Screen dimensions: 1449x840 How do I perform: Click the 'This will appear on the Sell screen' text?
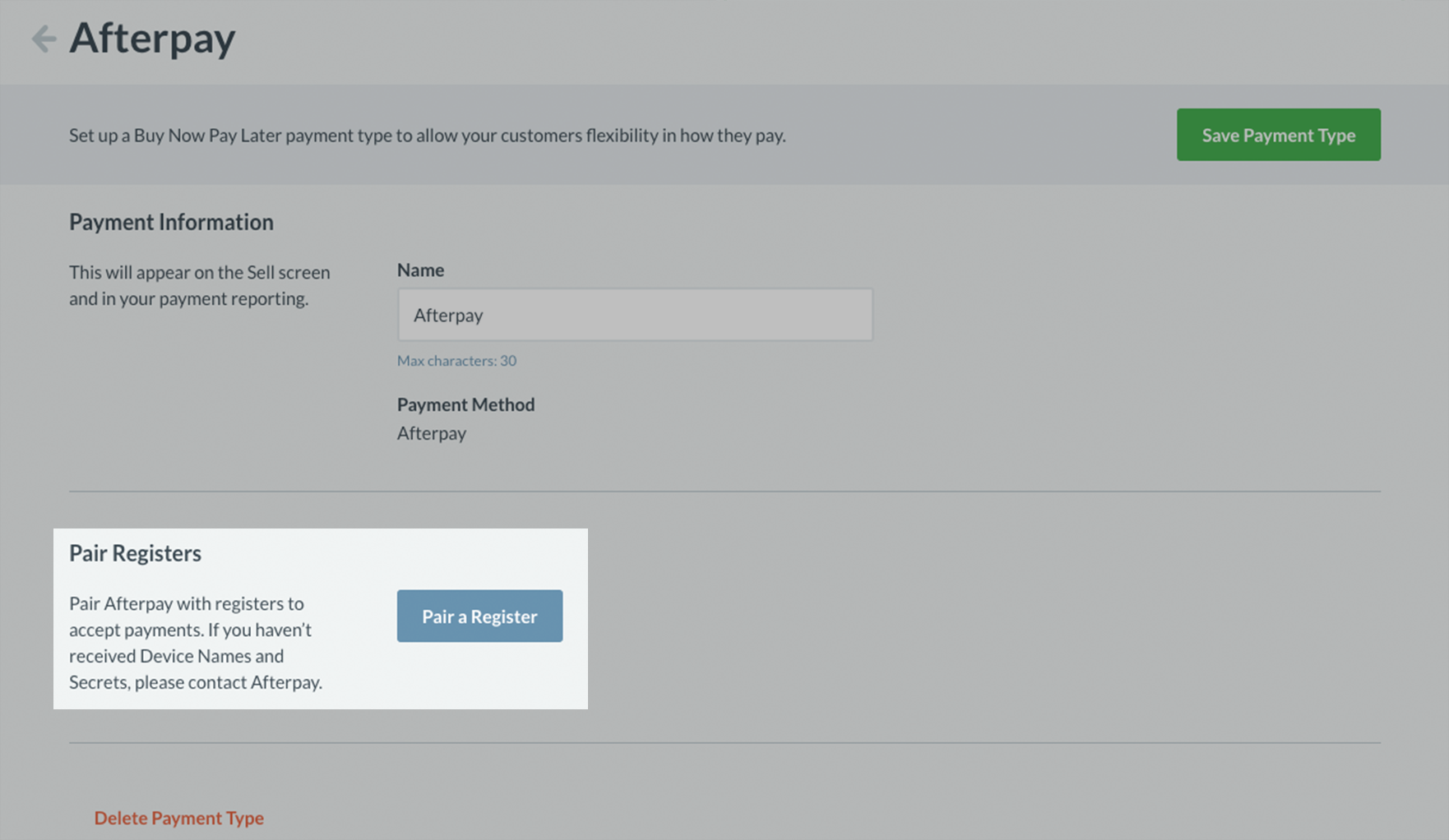[x=200, y=285]
